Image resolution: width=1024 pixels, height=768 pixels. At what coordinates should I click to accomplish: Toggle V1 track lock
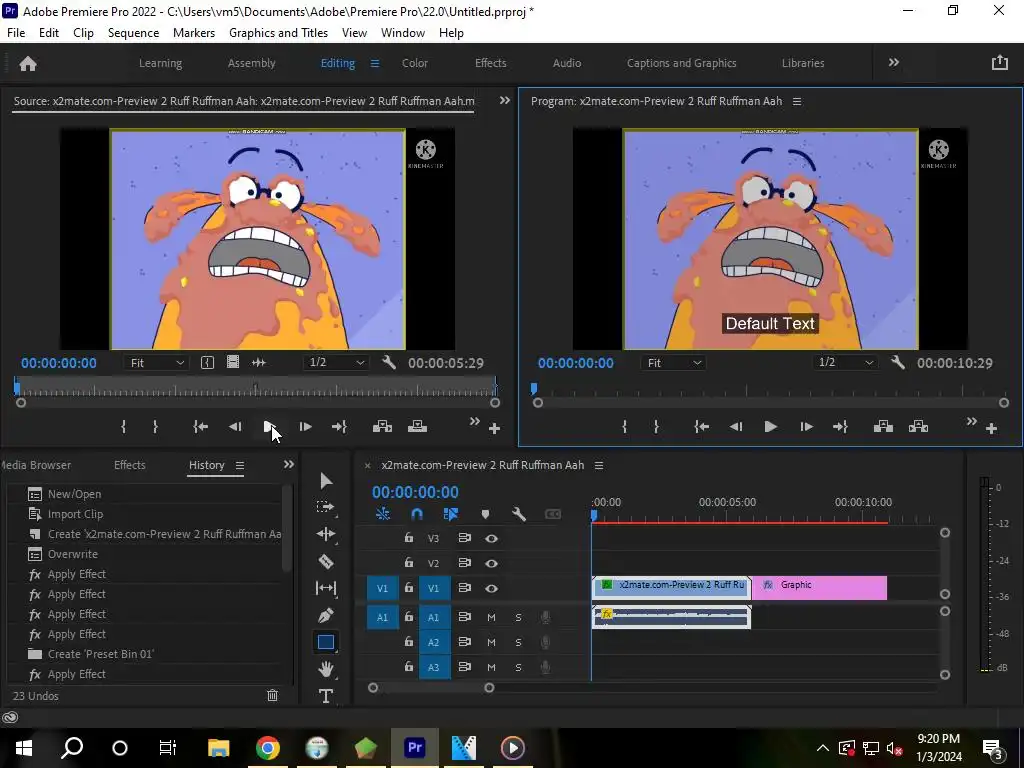(408, 588)
